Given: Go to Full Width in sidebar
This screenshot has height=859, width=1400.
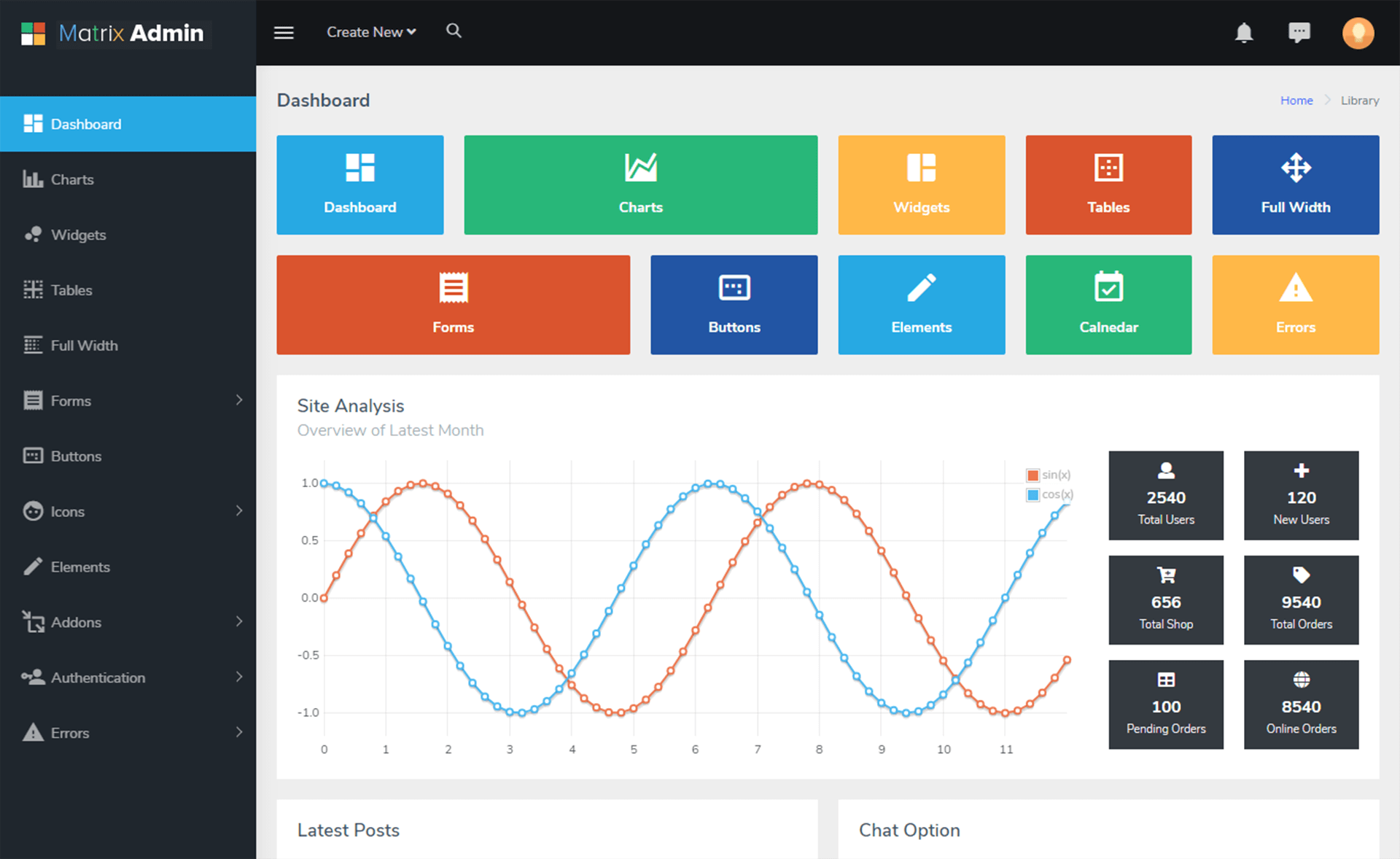Looking at the screenshot, I should pos(84,346).
